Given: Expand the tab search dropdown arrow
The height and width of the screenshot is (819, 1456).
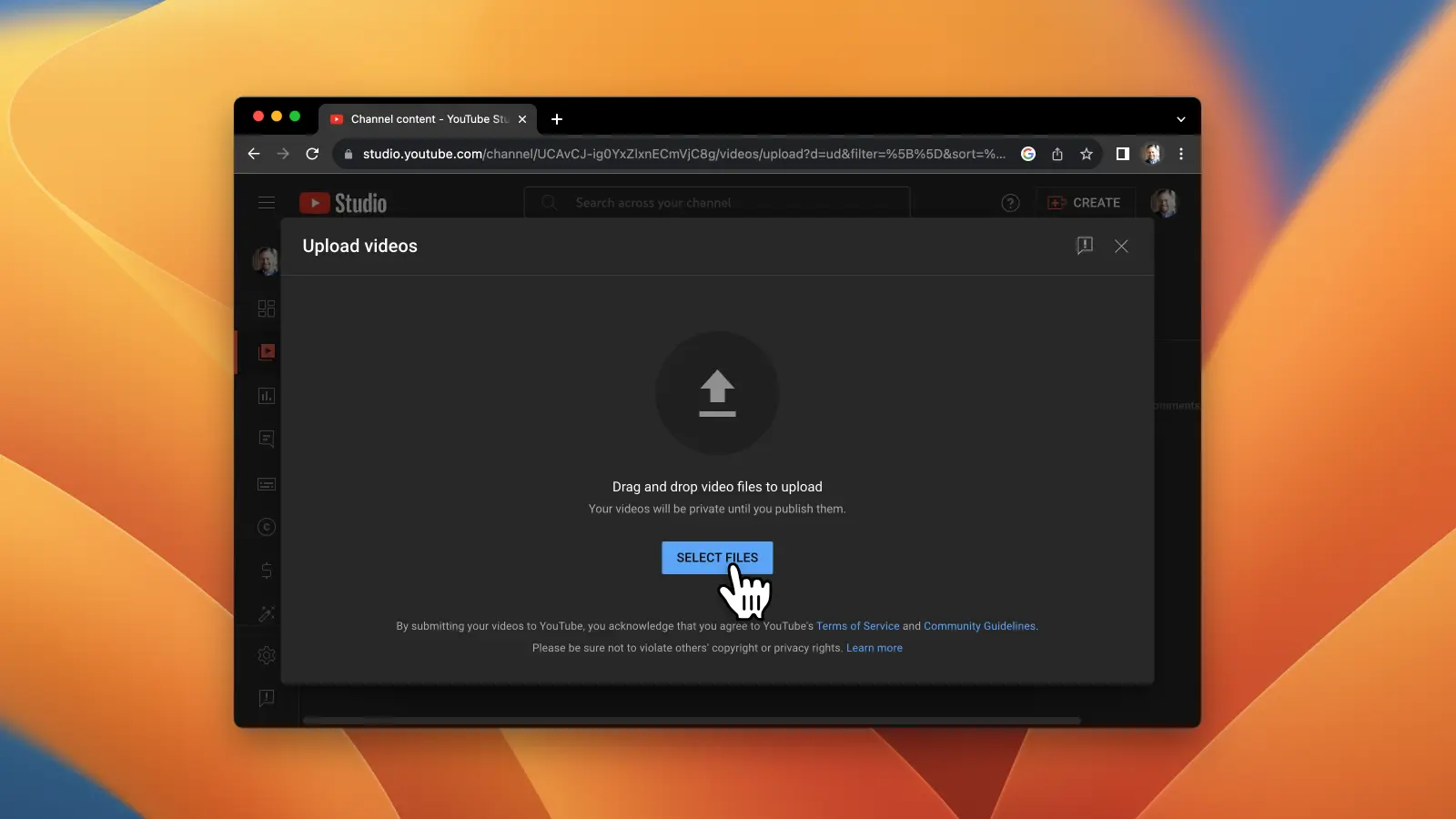Looking at the screenshot, I should click(x=1181, y=119).
